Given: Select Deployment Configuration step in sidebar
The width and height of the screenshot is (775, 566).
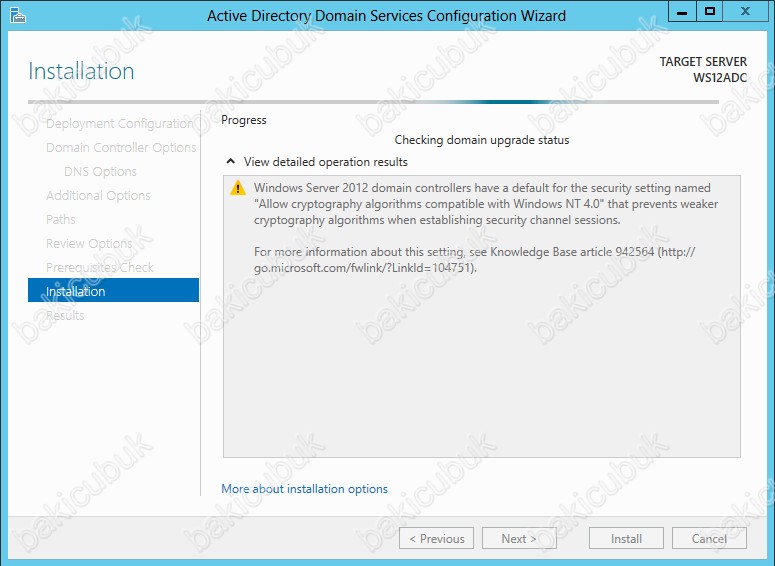Looking at the screenshot, I should [x=119, y=124].
